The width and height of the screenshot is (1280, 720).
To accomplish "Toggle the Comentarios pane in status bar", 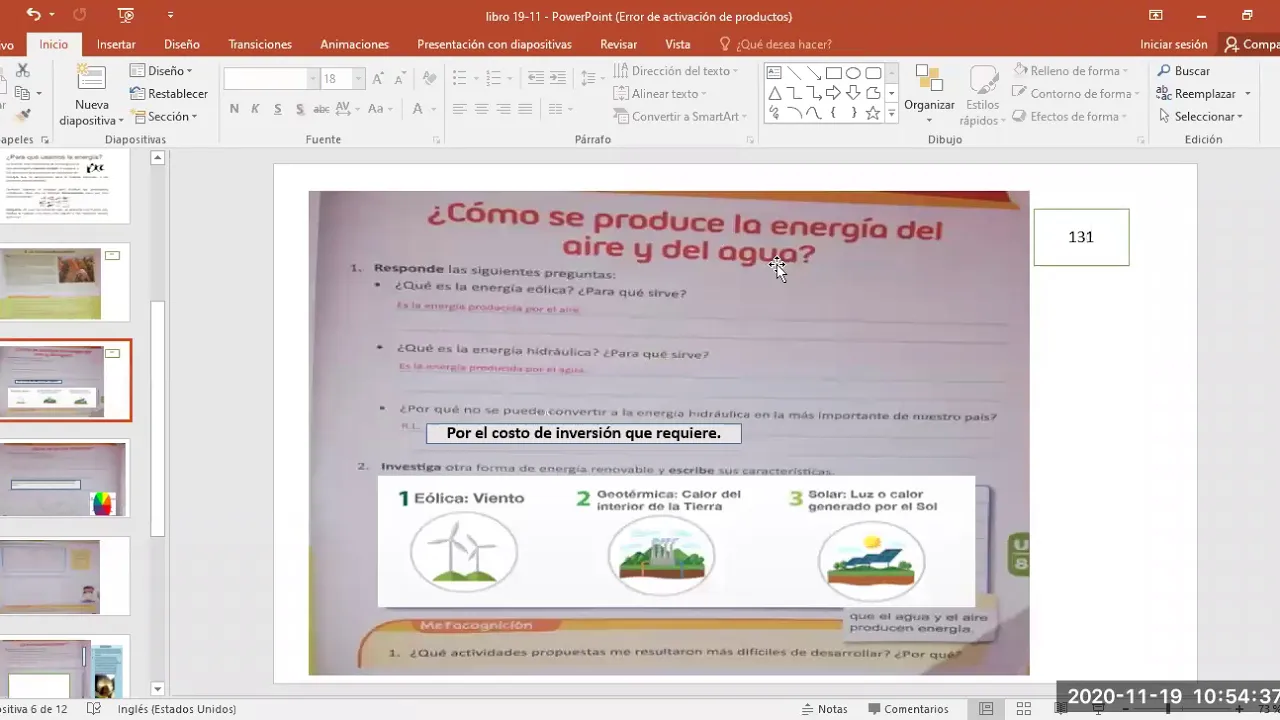I will click(x=908, y=709).
